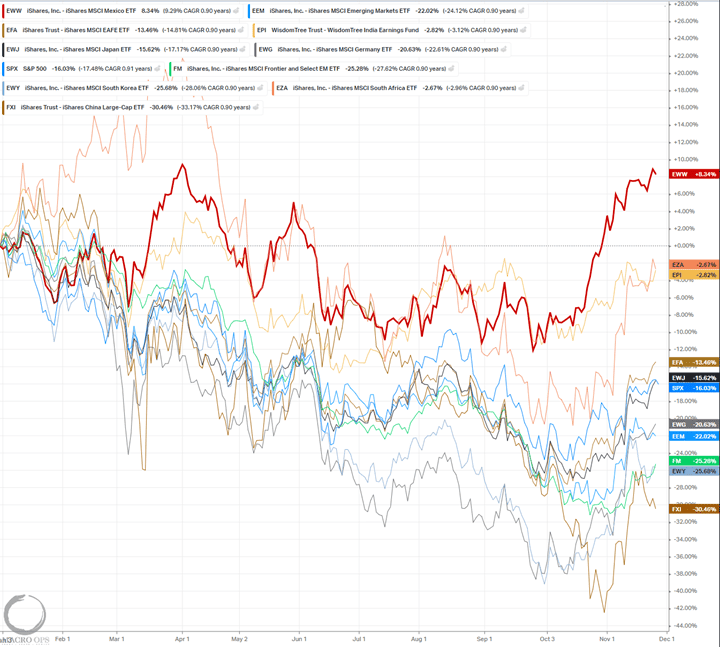Click the EFA -13.46% price axis label
720x647 pixels.
pyautogui.click(x=694, y=362)
